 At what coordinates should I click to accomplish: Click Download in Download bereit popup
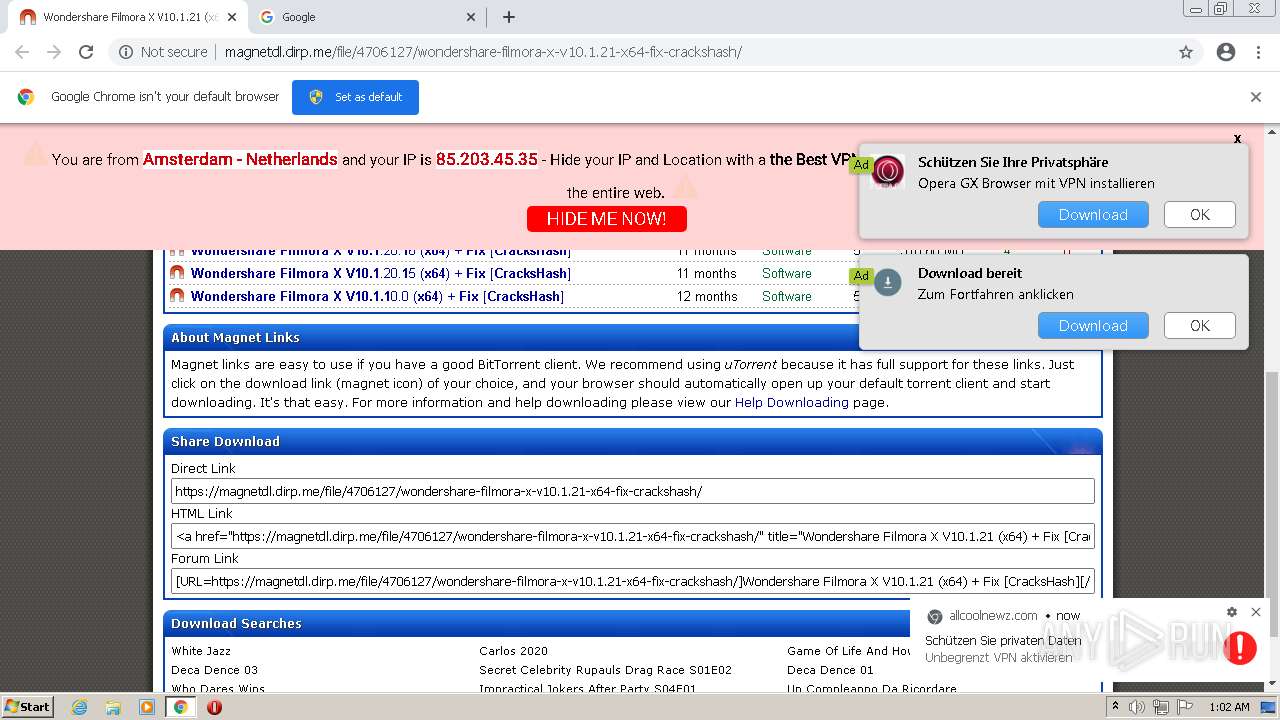1093,326
